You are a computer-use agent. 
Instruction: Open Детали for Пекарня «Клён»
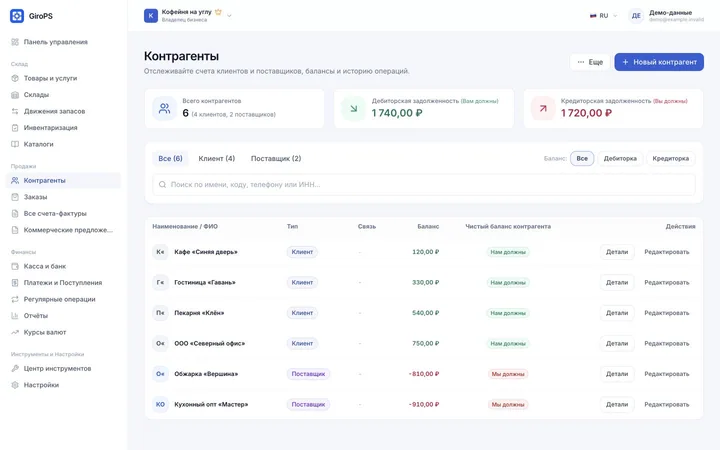[x=617, y=313]
